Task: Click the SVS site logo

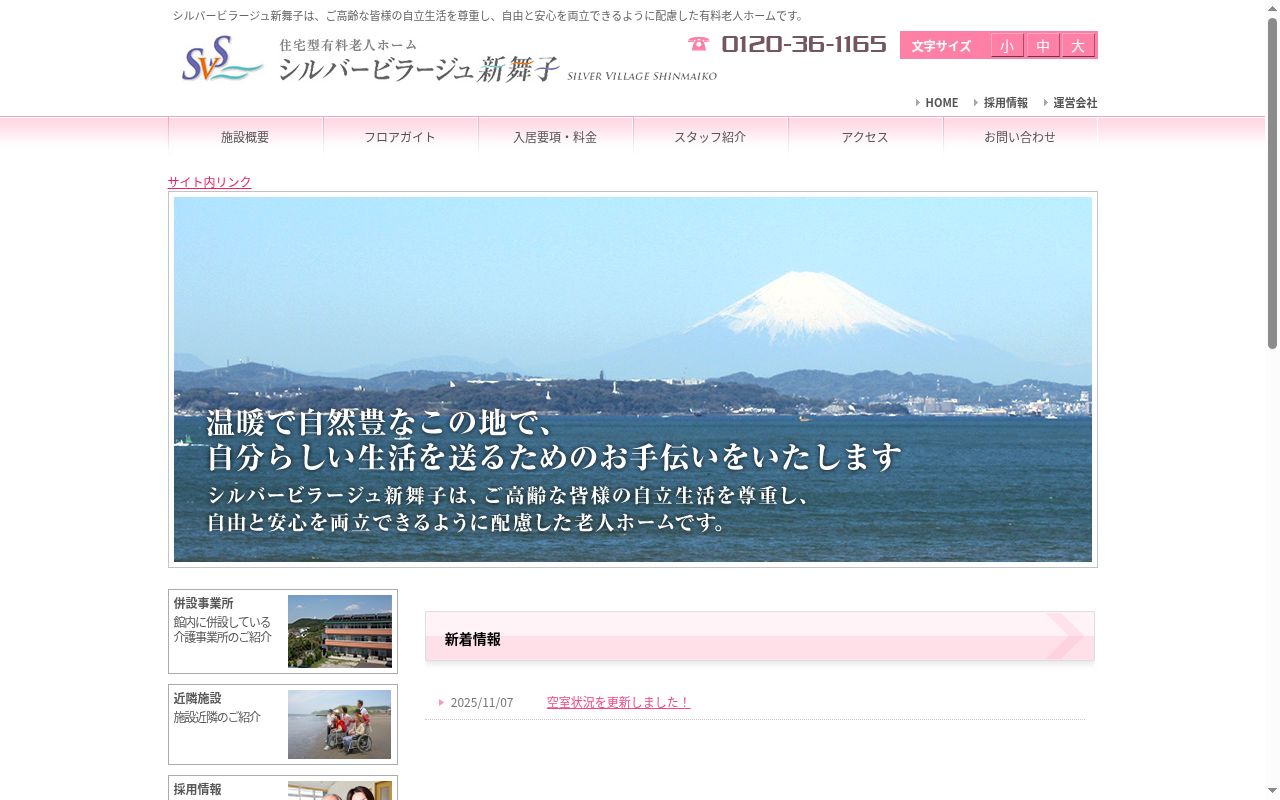Action: tap(222, 59)
